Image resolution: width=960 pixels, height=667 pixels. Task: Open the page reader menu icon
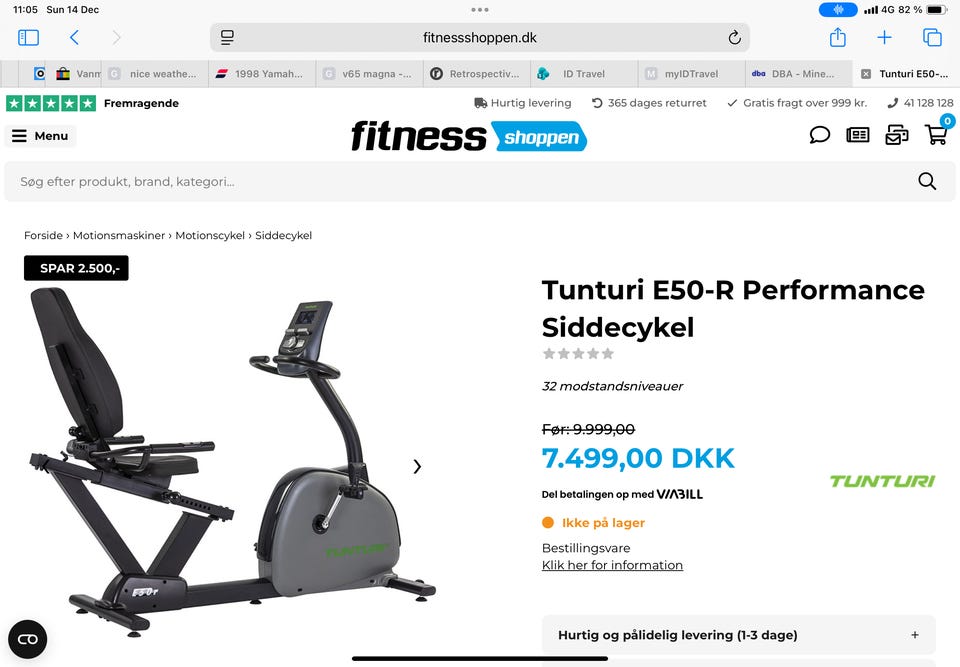[227, 37]
